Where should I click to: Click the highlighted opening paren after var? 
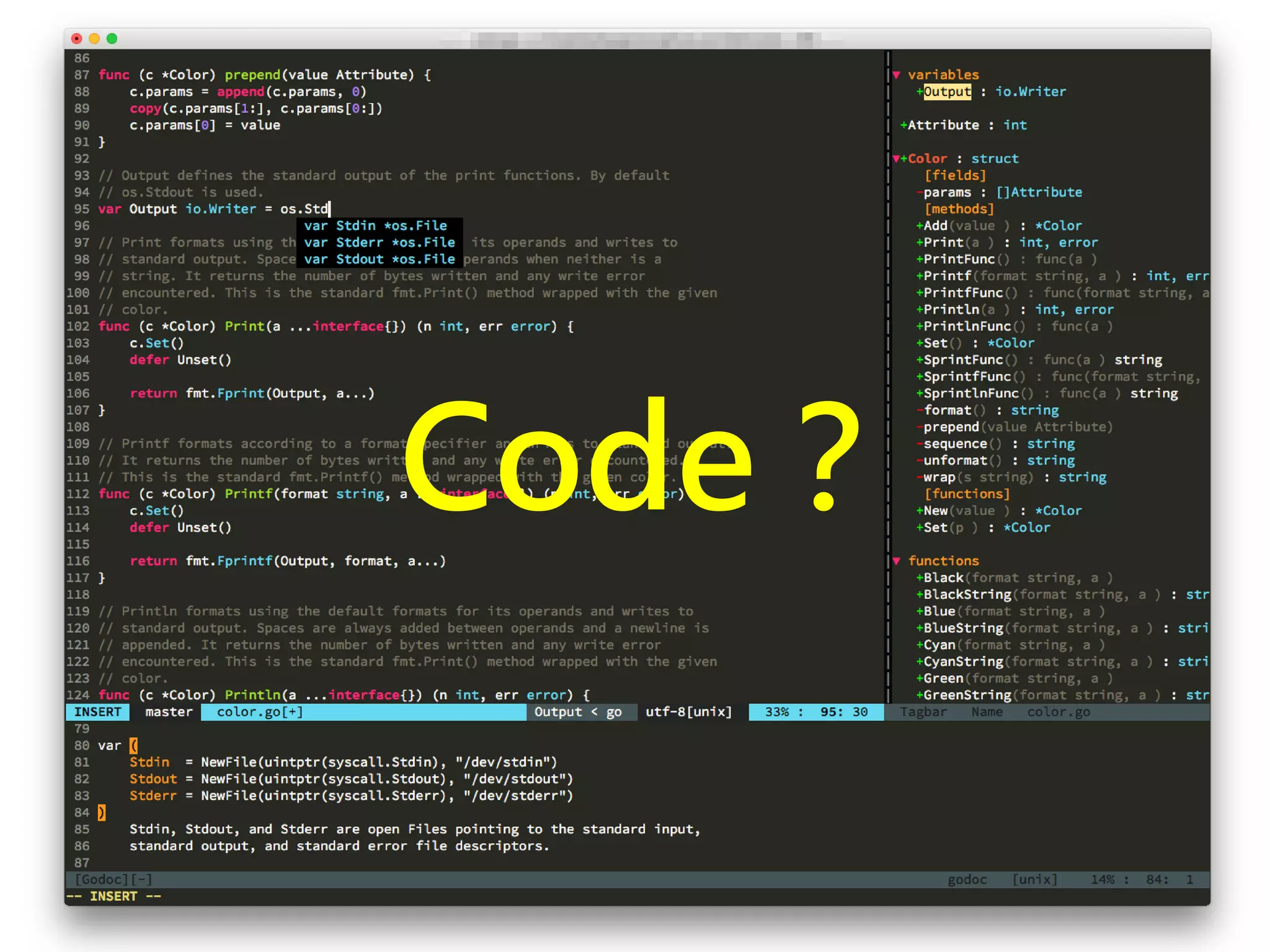pos(133,745)
